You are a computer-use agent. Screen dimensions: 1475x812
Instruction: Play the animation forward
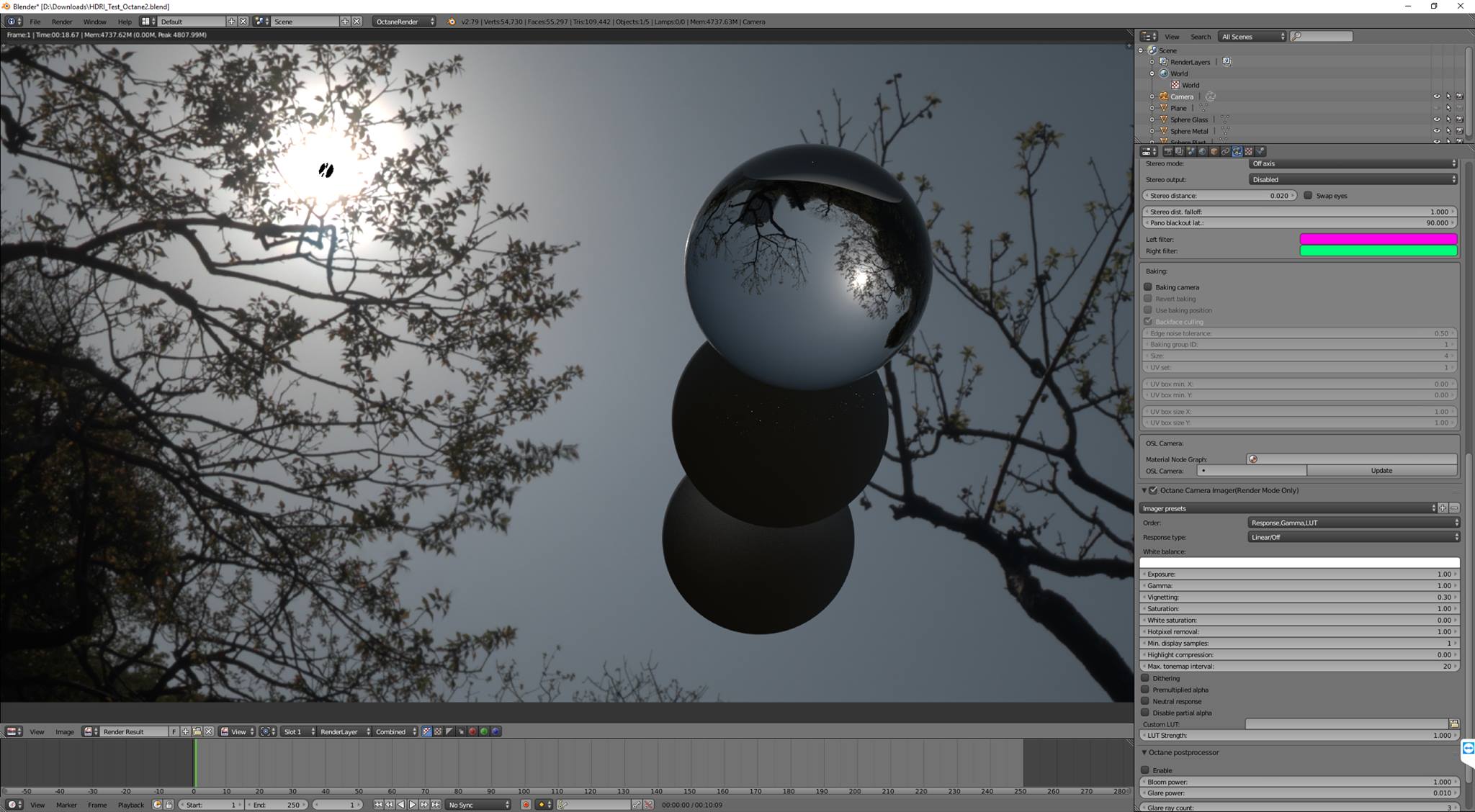[413, 805]
